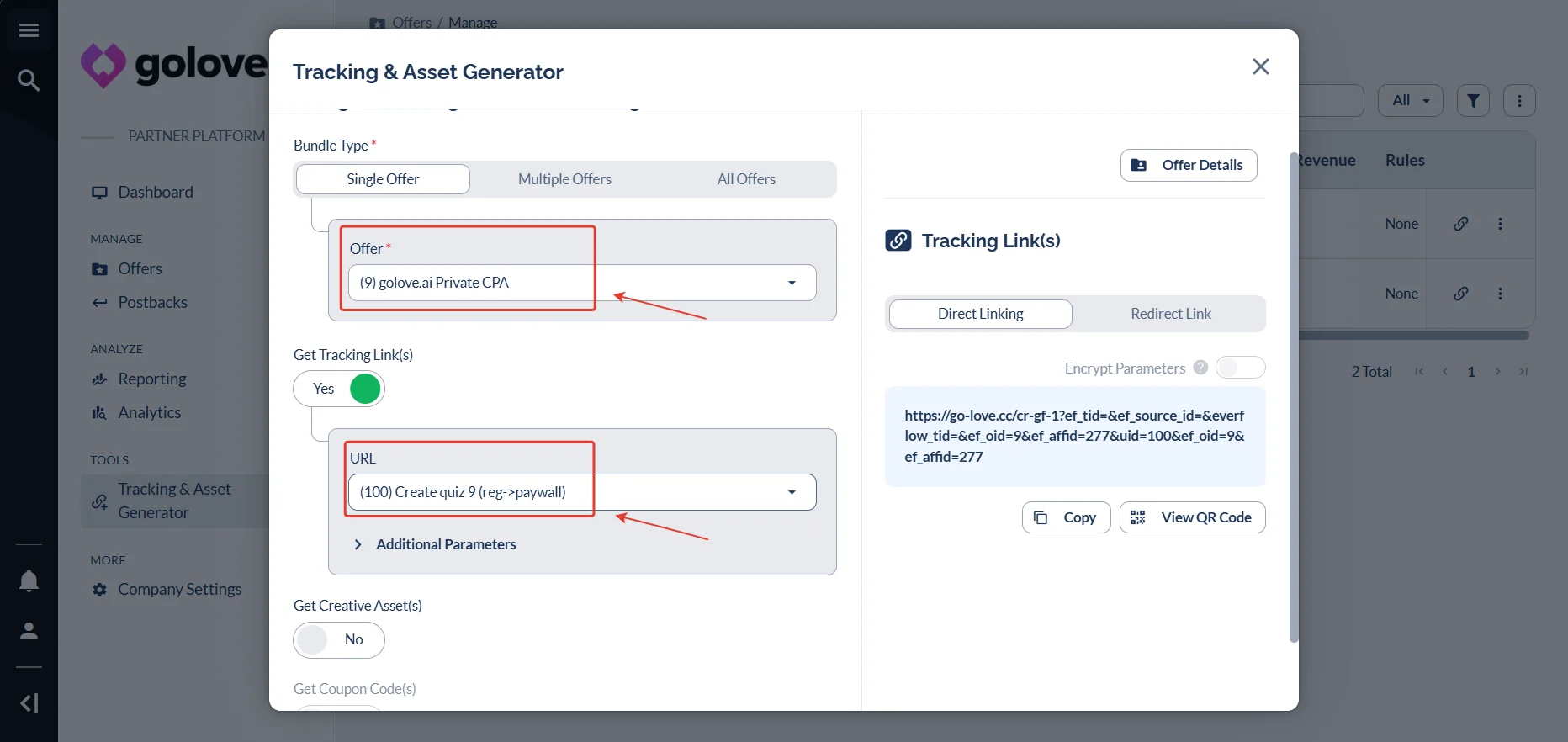Viewport: 1568px width, 742px height.
Task: Open the Offer dropdown golove.ai Private CPA
Action: point(582,283)
